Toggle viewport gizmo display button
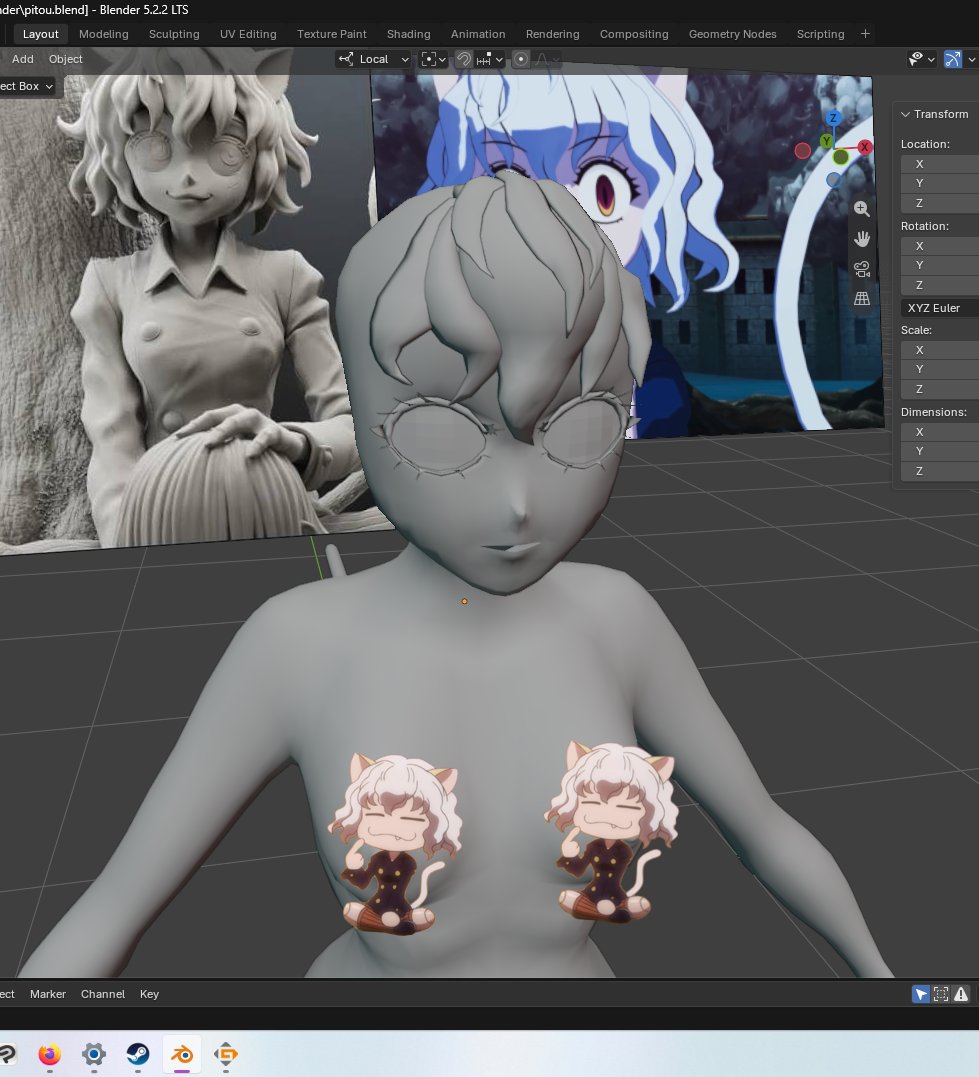The height and width of the screenshot is (1077, 979). 953,59
